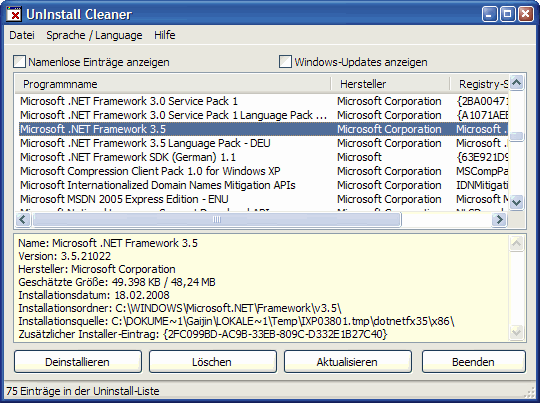Click the horizontal scrollbar thumb

pos(217,219)
